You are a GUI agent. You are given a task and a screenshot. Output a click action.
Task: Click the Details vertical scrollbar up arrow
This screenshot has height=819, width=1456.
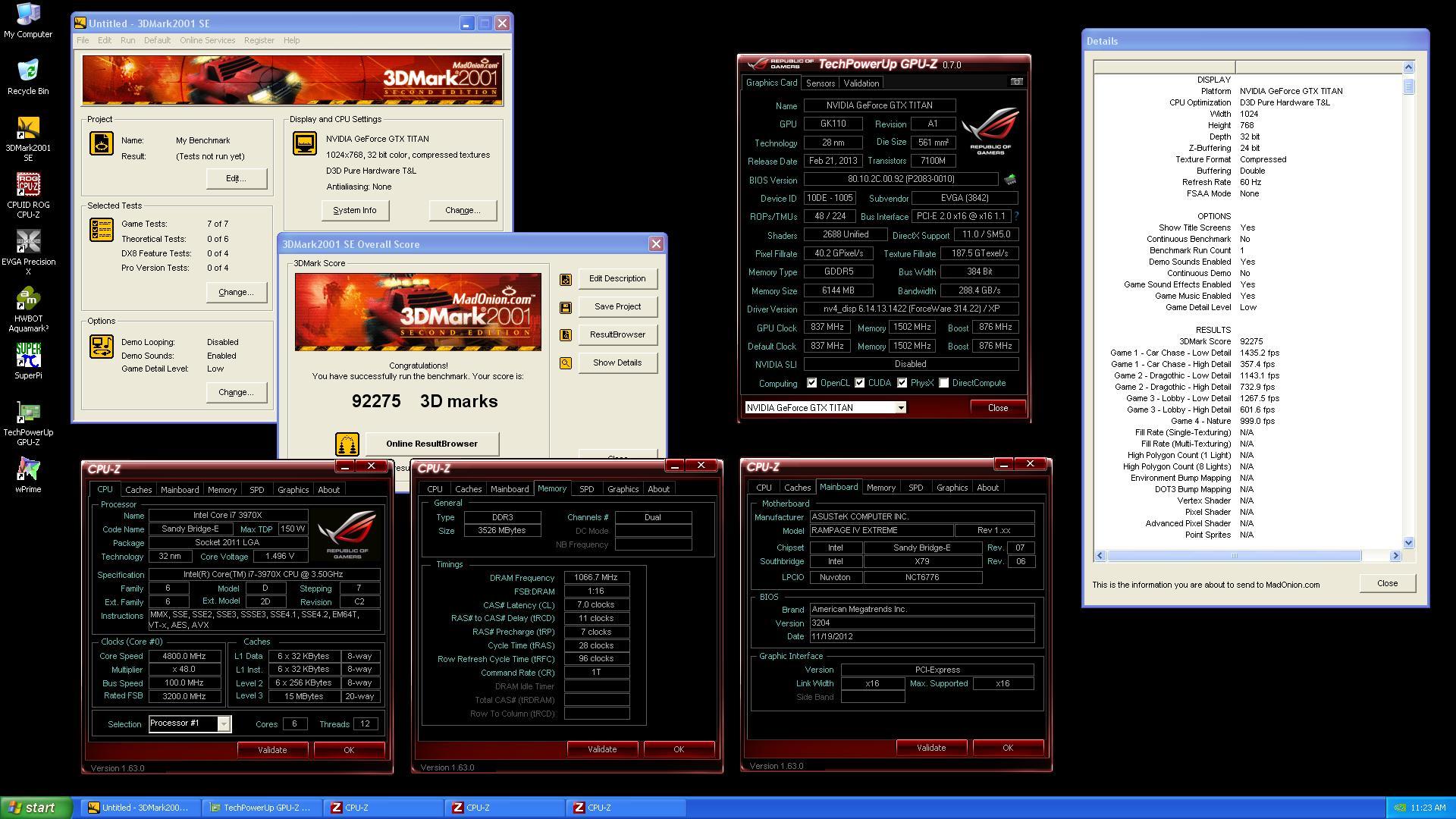pos(1408,67)
